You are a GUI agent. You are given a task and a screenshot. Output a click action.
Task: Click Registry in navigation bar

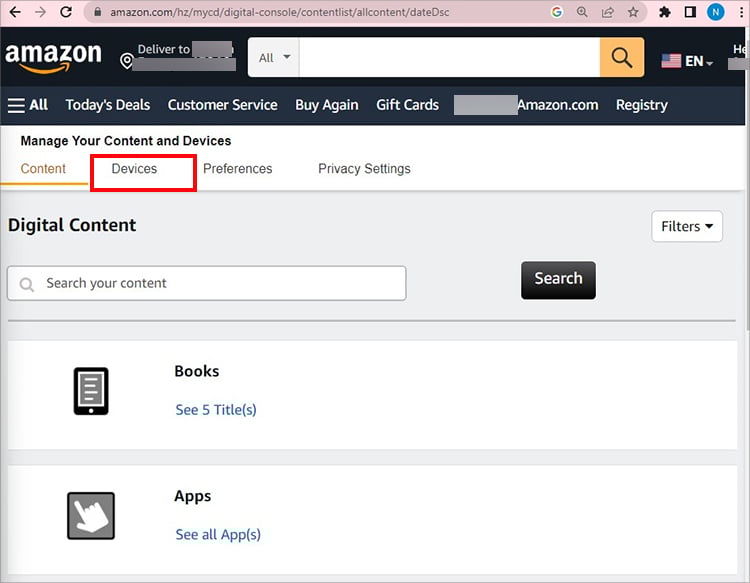642,105
